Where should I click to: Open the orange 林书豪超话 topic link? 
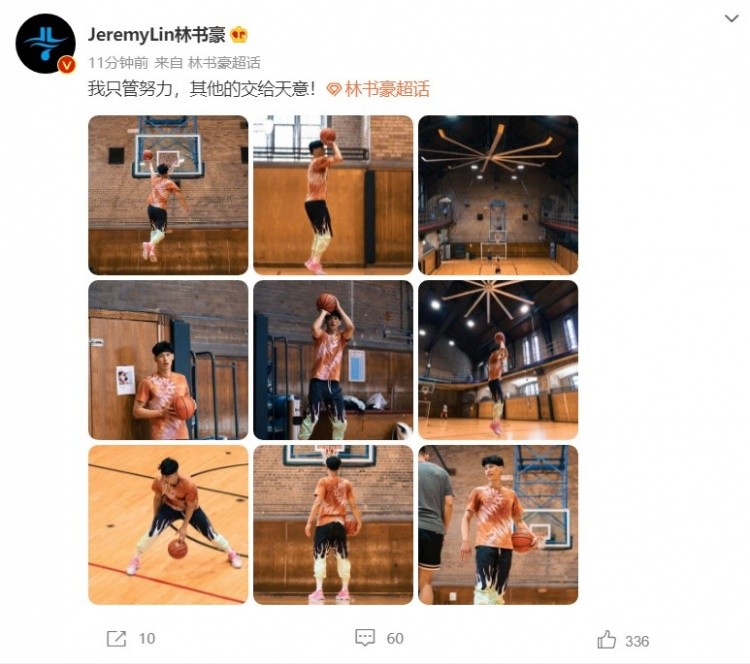point(386,89)
